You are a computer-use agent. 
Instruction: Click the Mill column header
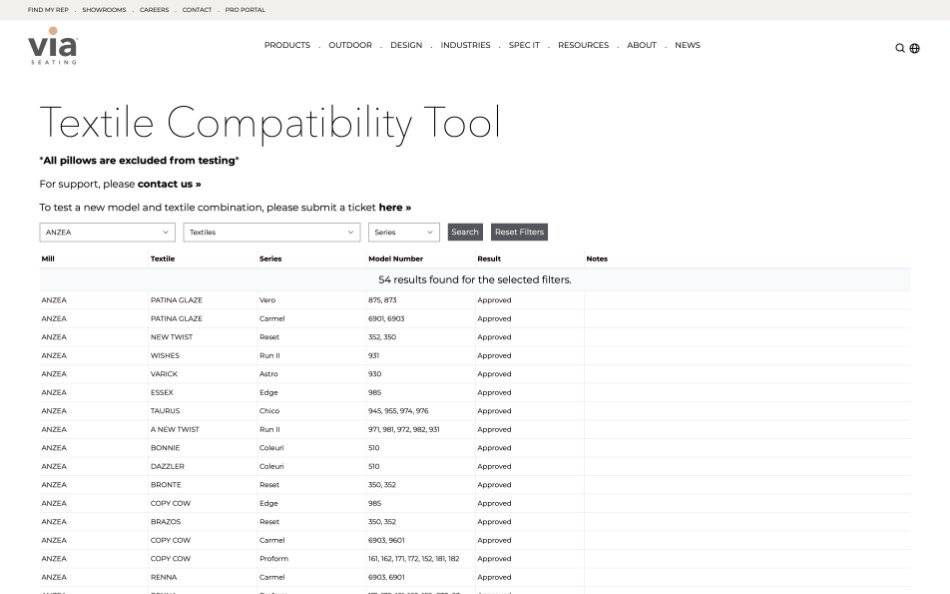[x=48, y=259]
